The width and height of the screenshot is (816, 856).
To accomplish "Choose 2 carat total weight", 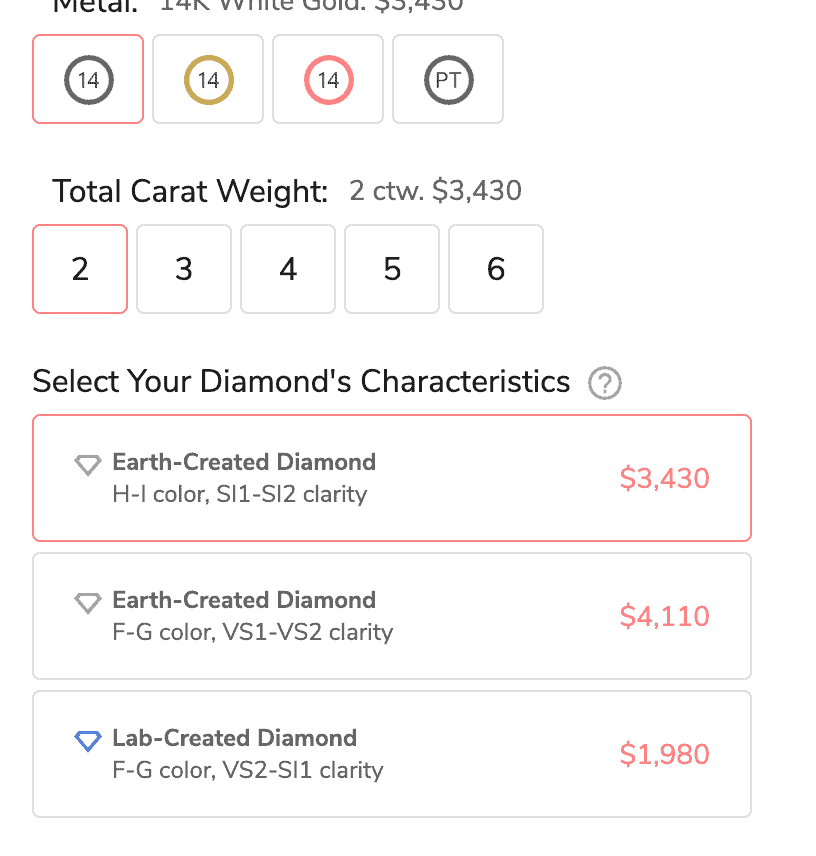I will (x=80, y=269).
